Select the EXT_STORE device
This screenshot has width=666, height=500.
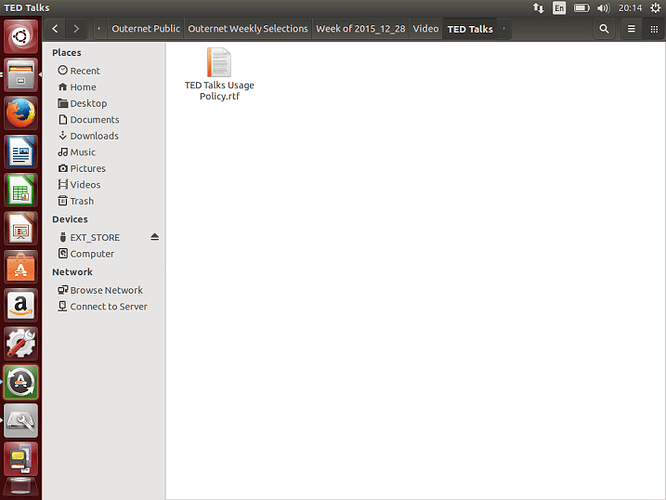click(88, 237)
